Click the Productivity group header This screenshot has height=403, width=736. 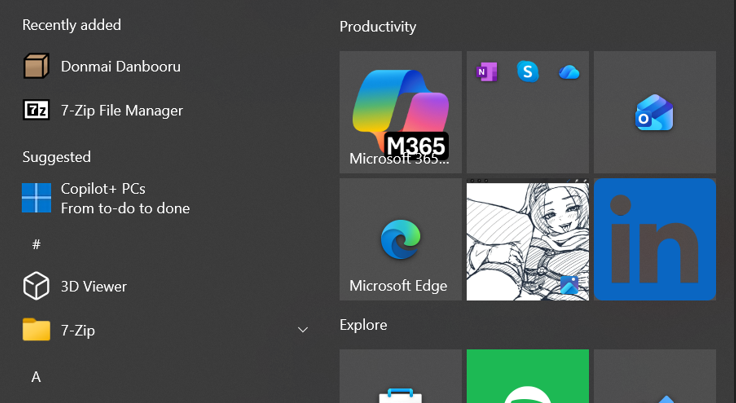pos(378,27)
